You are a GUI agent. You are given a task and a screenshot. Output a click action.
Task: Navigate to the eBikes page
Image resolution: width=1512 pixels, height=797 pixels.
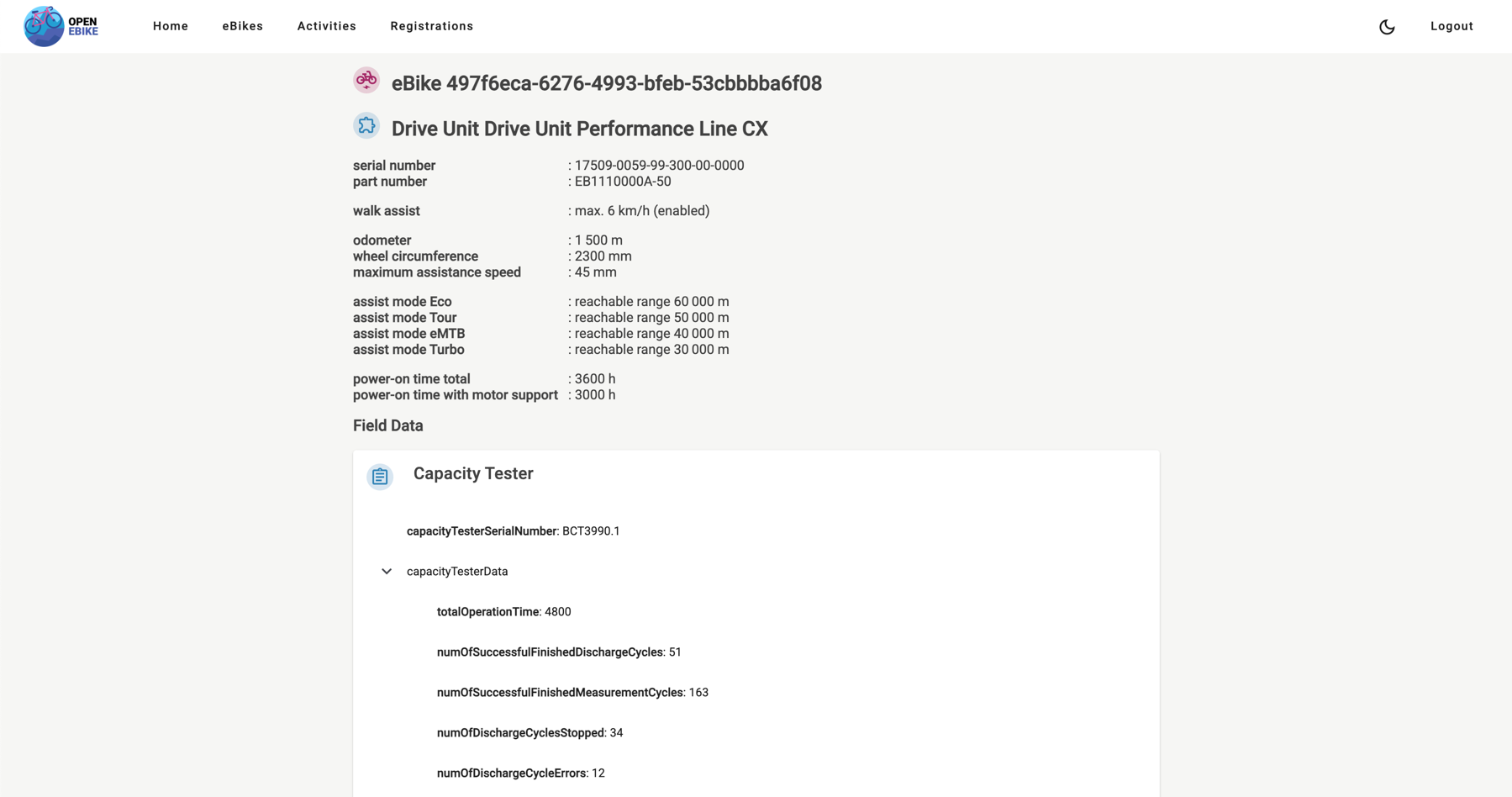242,26
